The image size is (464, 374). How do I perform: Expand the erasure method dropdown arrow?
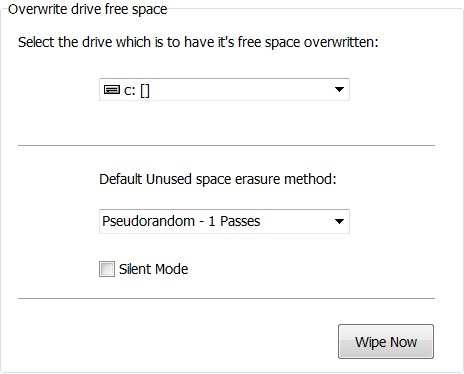[x=339, y=221]
